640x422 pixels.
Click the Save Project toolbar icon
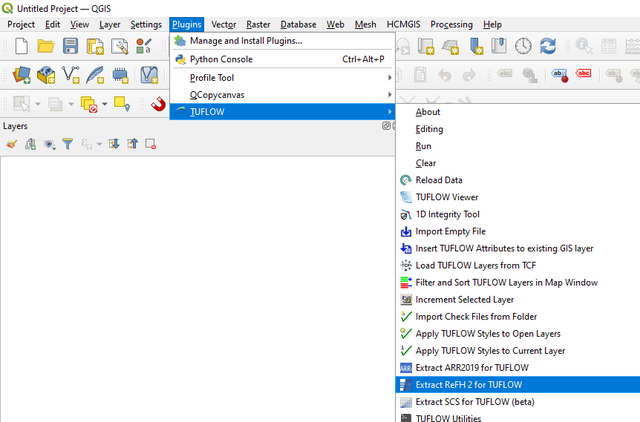pos(70,46)
